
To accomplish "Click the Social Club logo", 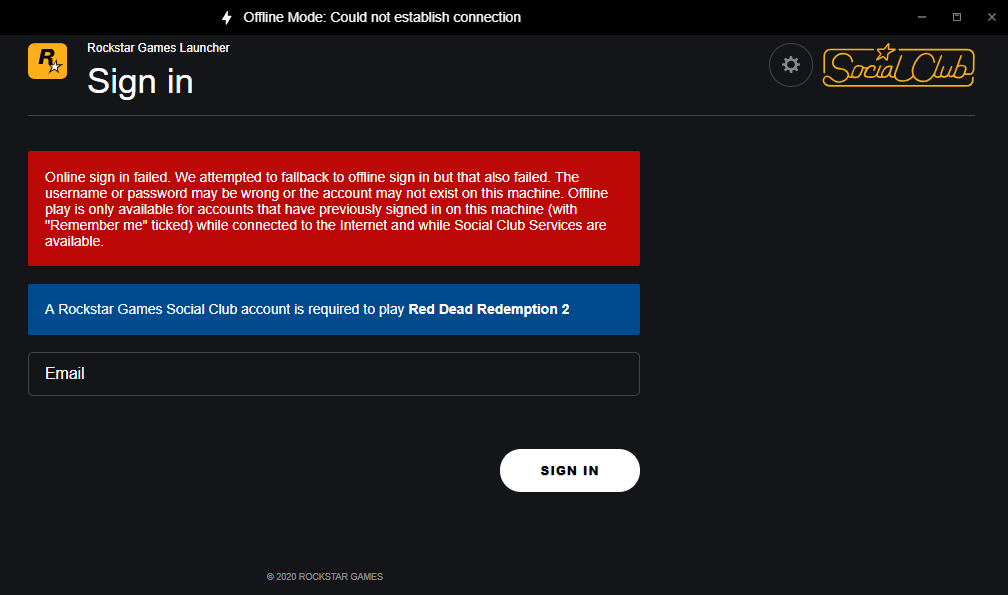I will (x=898, y=65).
